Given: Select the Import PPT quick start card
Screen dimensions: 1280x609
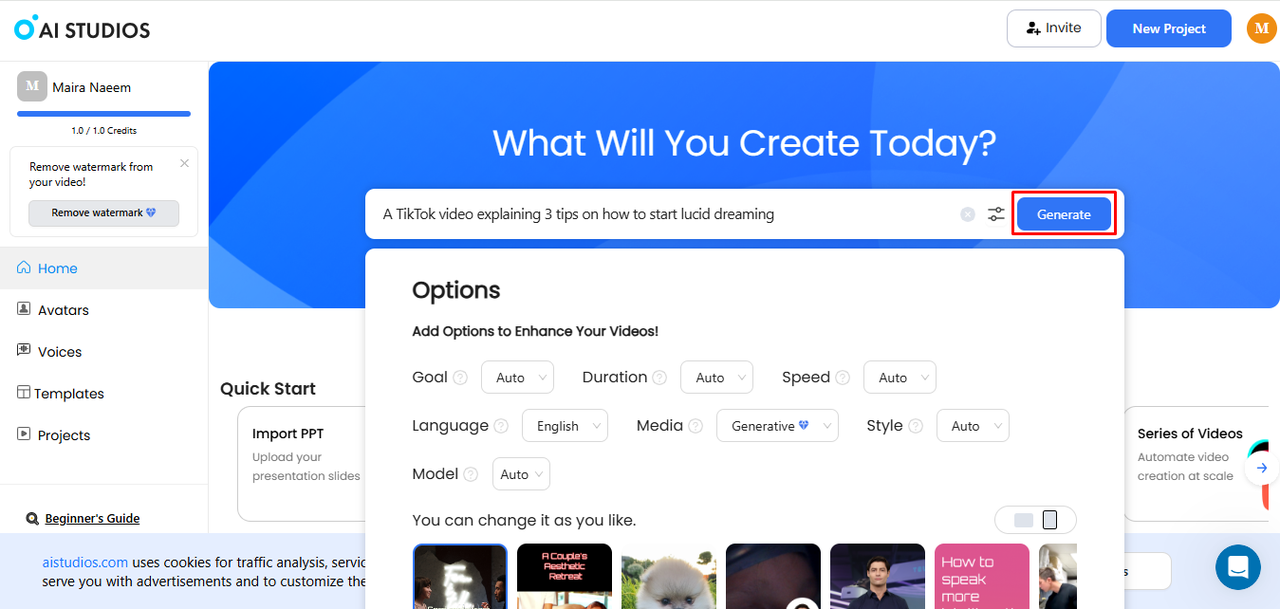Looking at the screenshot, I should [x=300, y=463].
